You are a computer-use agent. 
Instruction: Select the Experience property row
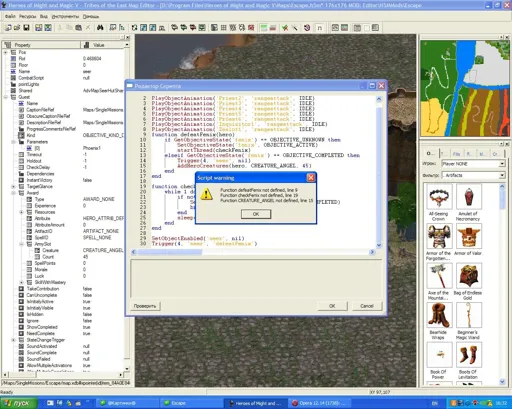click(x=63, y=206)
